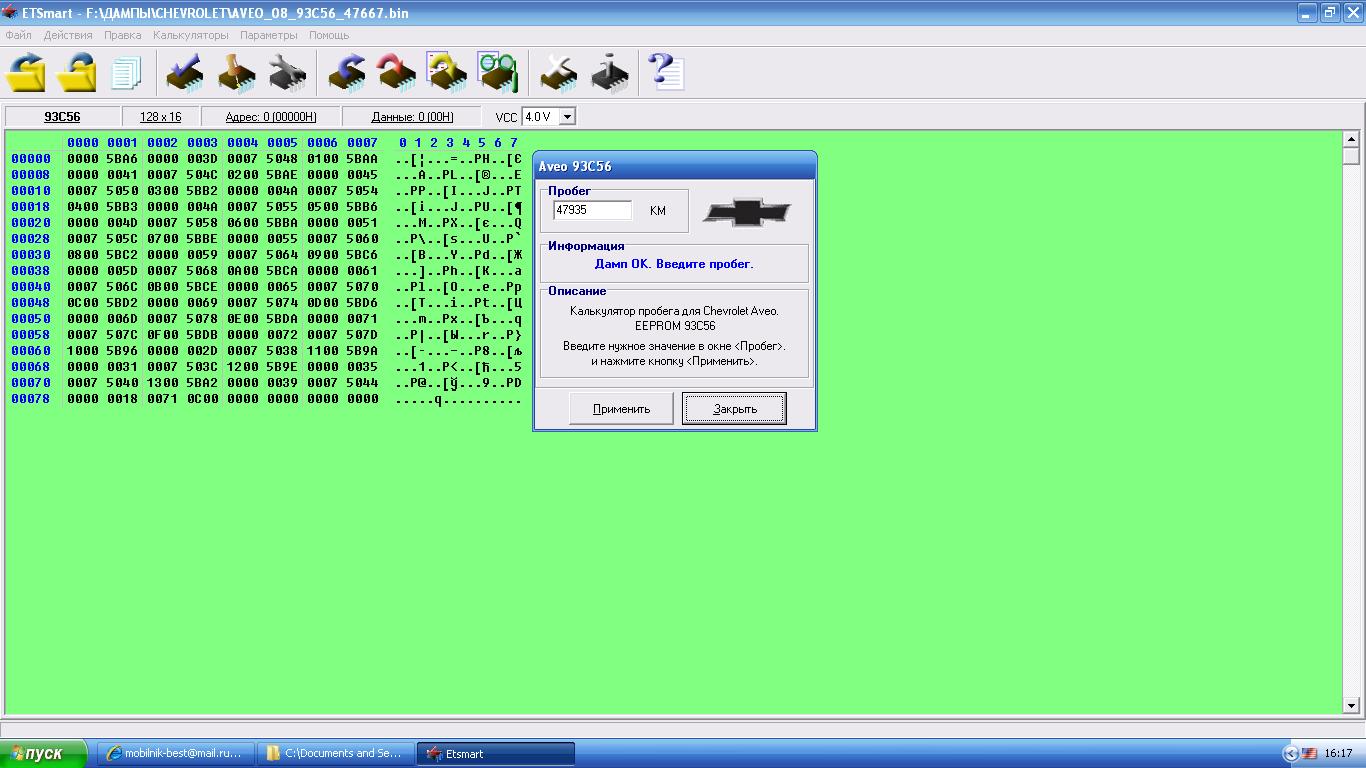Click the open file folder icon
This screenshot has height=768, width=1366.
(x=27, y=72)
